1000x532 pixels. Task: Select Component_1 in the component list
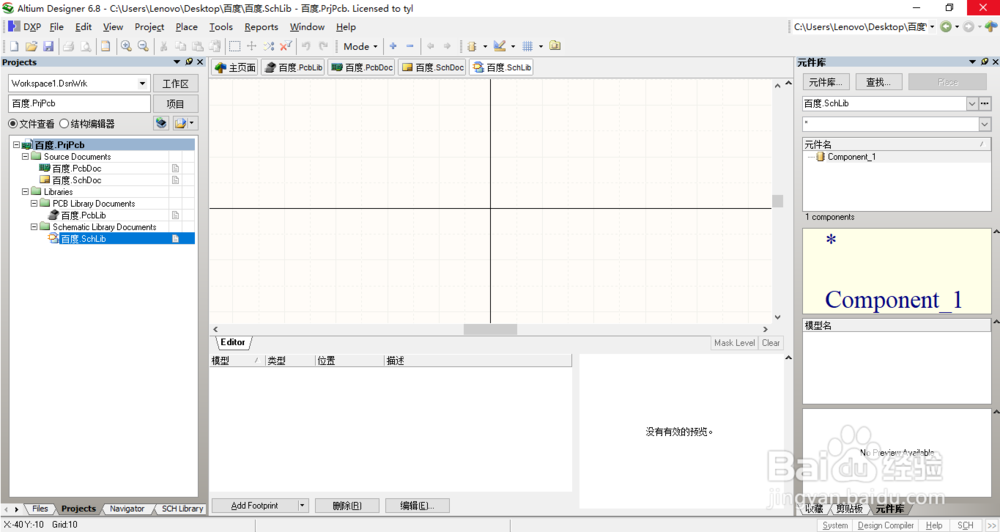851,157
